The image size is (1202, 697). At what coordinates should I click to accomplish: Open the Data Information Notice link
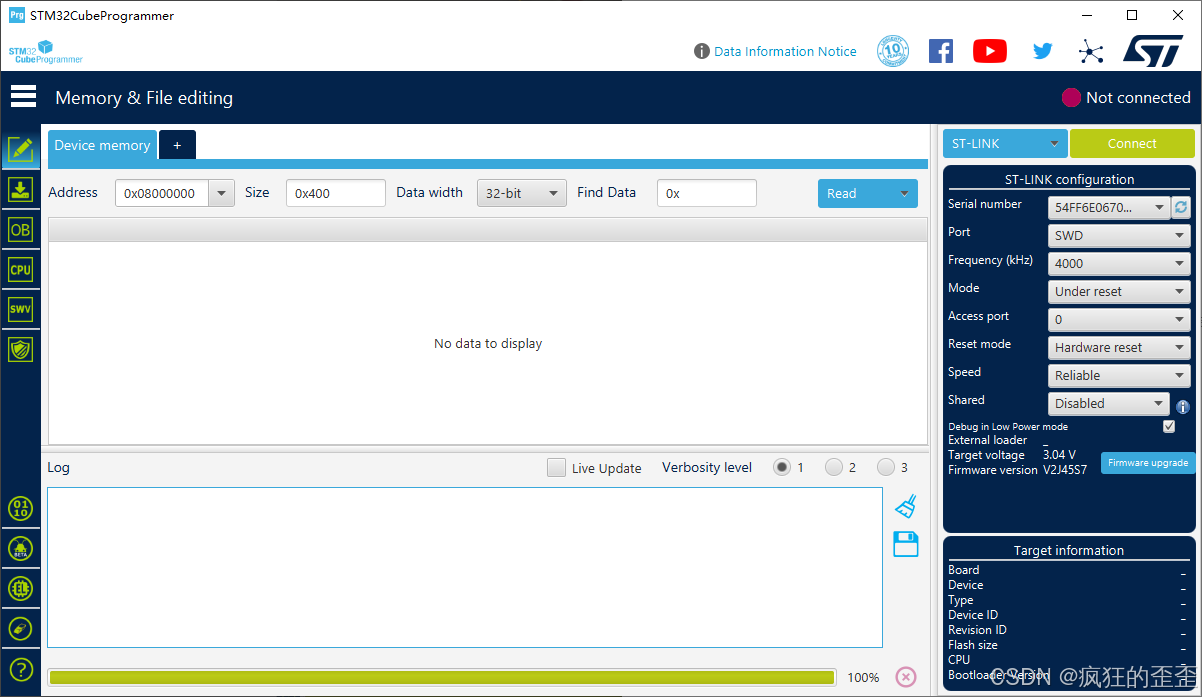tap(785, 51)
